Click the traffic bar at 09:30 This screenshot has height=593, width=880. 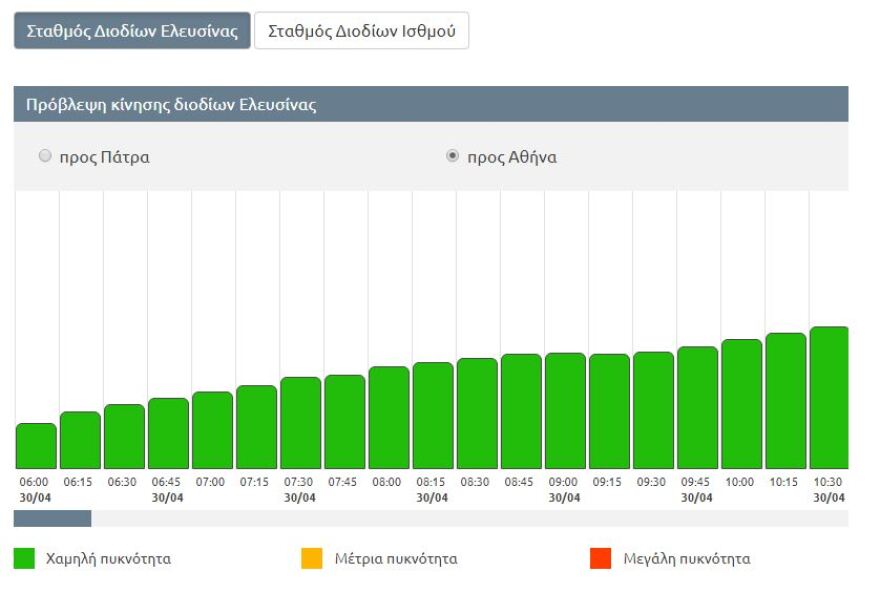point(653,410)
